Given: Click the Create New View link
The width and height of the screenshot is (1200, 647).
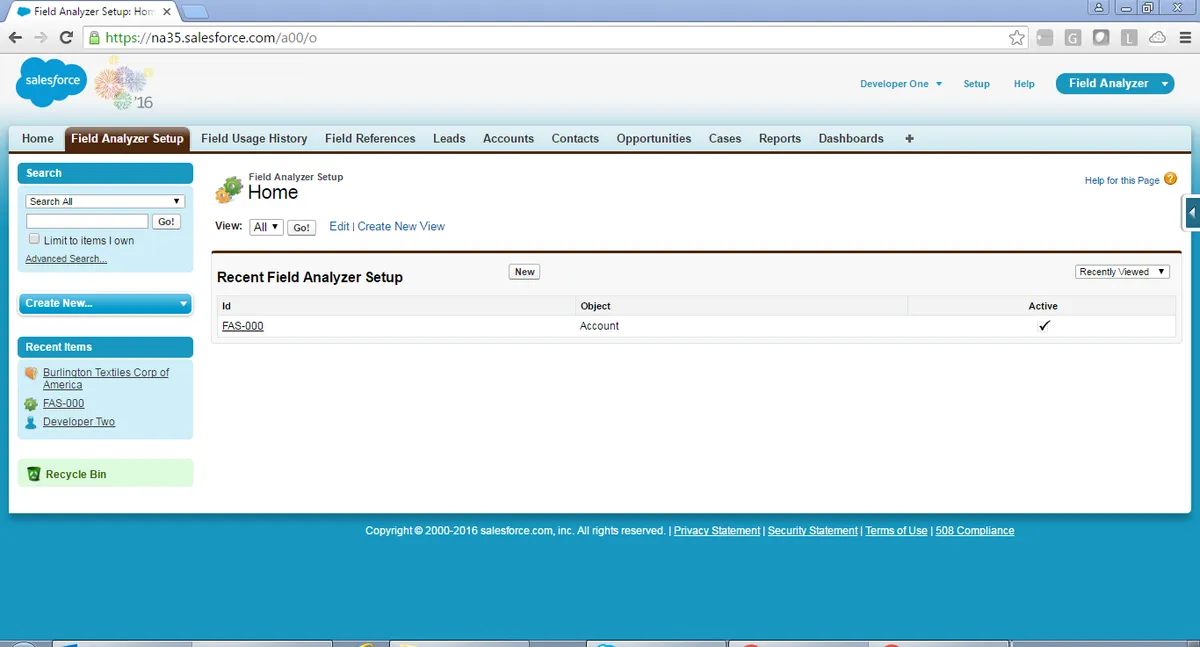Looking at the screenshot, I should (401, 227).
